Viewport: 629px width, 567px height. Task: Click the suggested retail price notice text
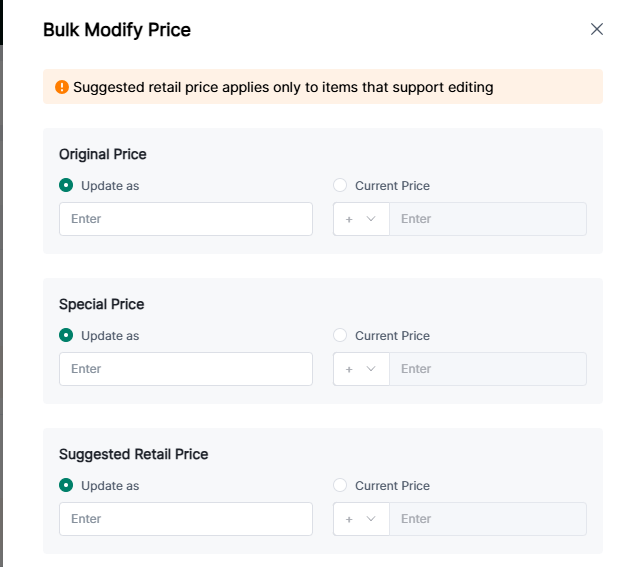[283, 87]
